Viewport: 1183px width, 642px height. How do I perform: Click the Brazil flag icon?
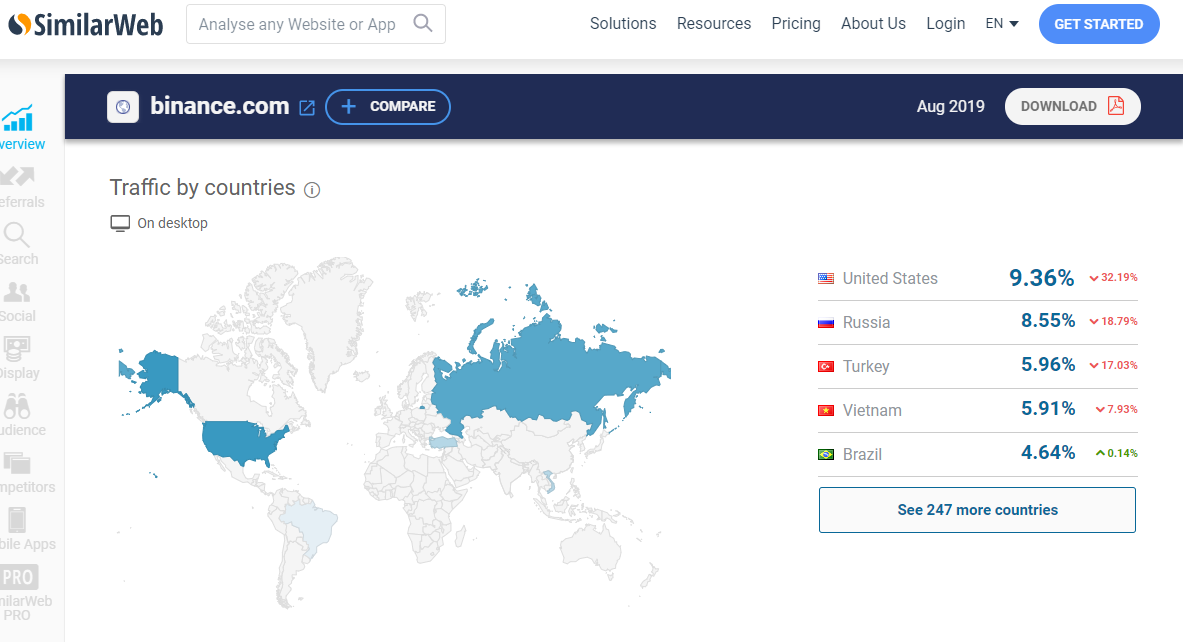(826, 454)
